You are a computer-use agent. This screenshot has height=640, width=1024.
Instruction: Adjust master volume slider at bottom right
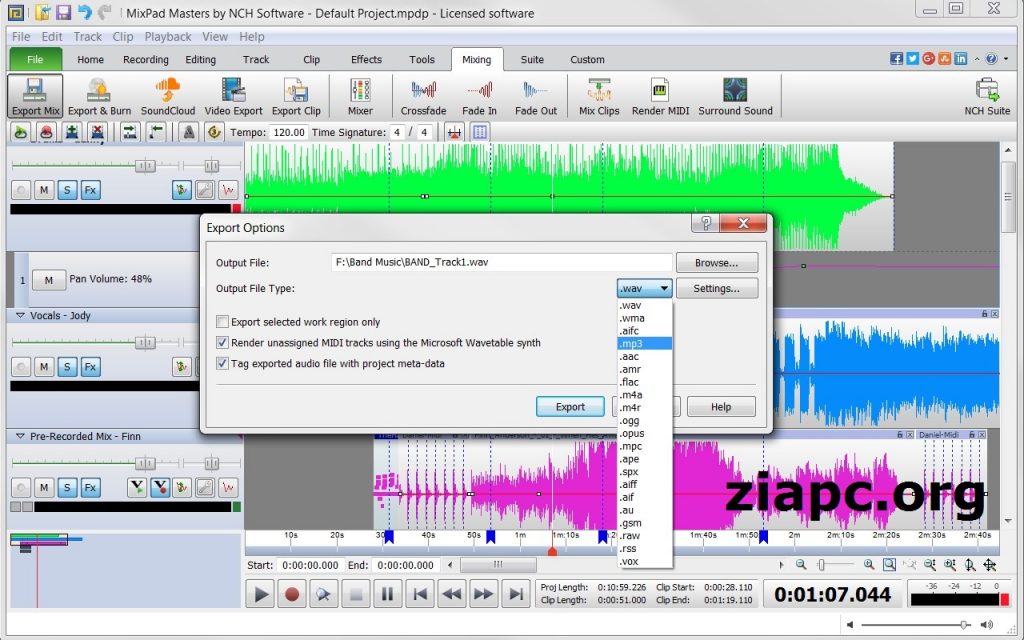click(964, 625)
